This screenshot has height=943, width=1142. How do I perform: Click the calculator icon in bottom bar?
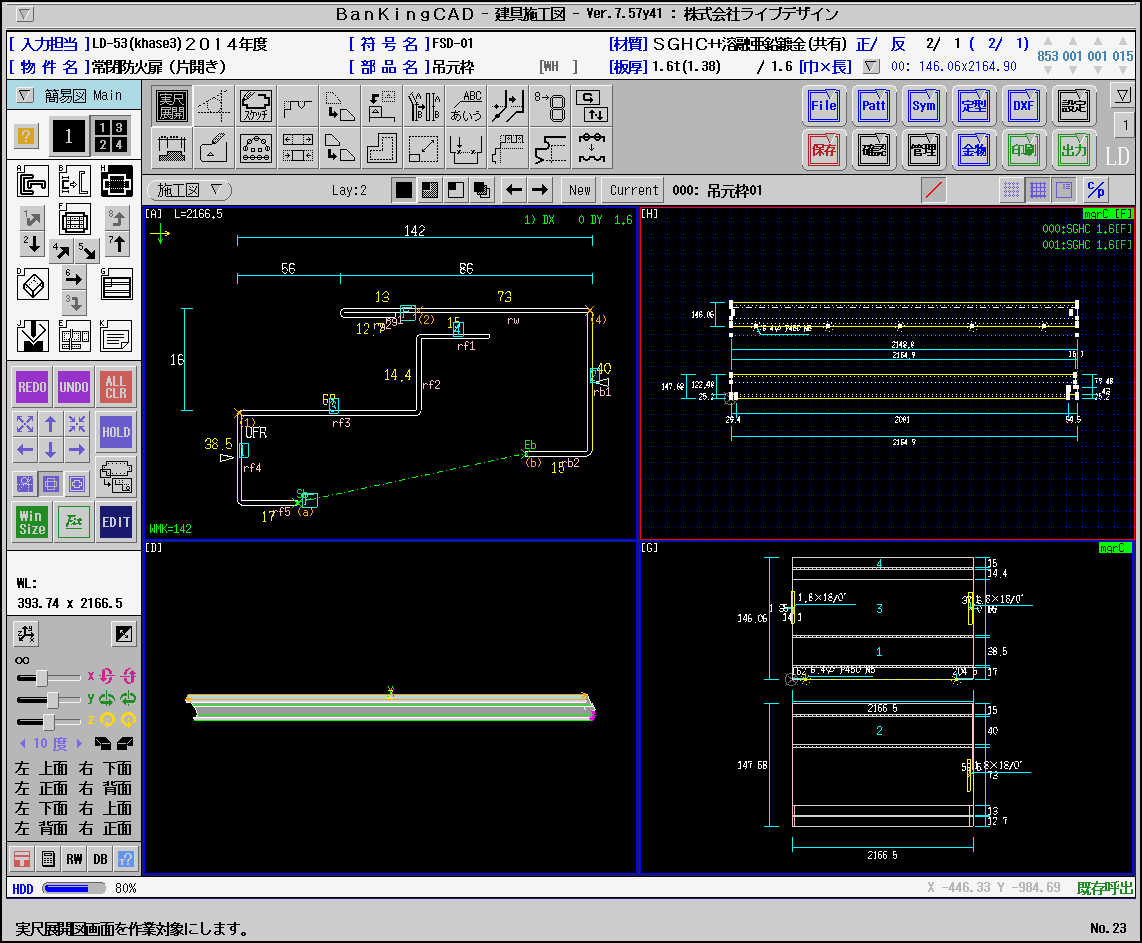pos(48,859)
